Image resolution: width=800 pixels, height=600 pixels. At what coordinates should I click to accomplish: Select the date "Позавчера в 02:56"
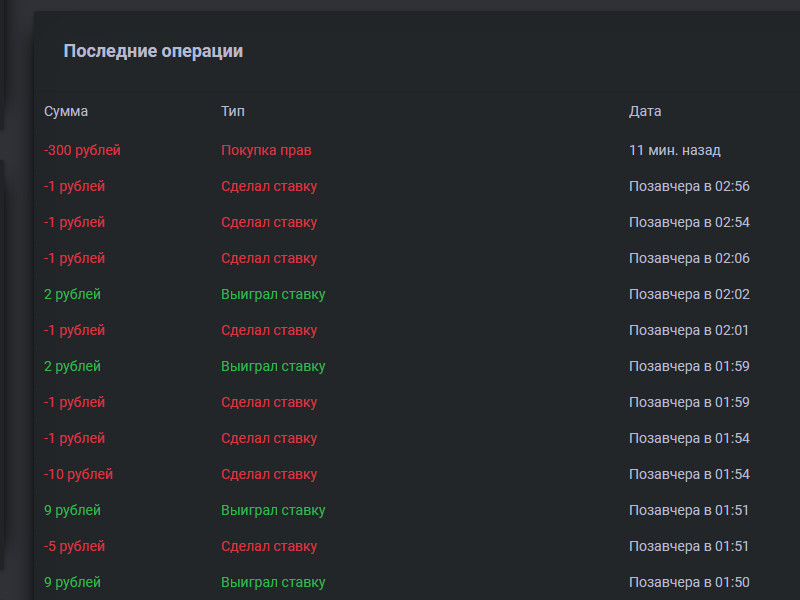(x=689, y=186)
